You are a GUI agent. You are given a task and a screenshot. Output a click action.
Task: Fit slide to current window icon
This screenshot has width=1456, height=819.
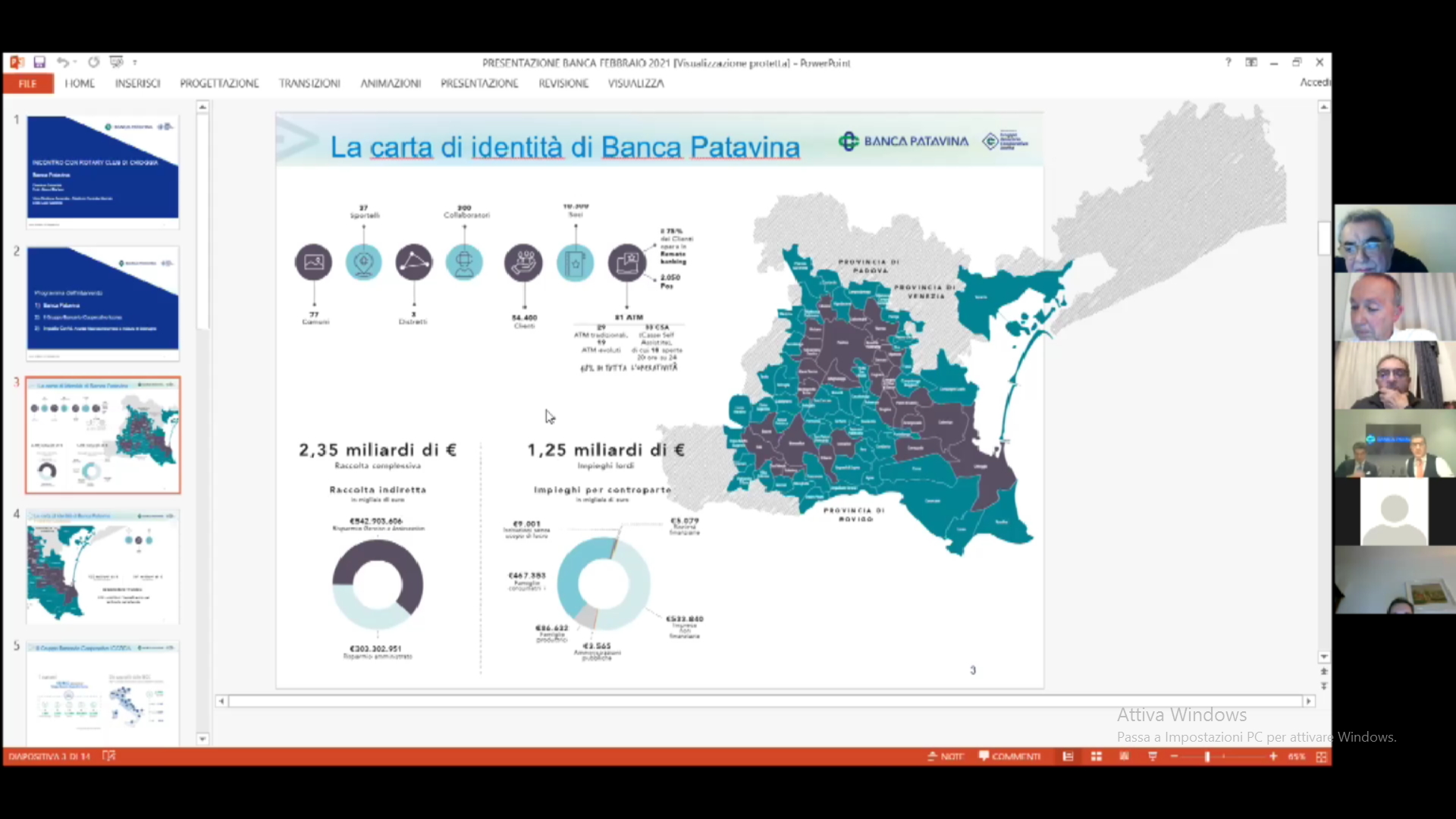pyautogui.click(x=1322, y=757)
